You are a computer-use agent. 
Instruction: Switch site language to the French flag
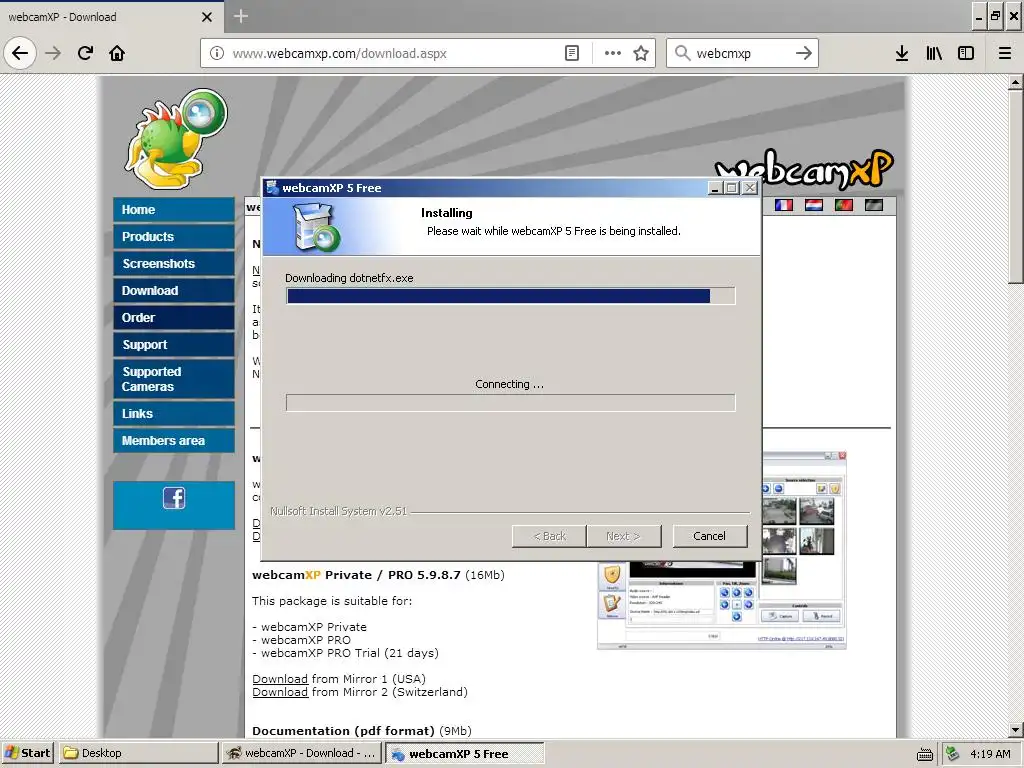click(784, 205)
